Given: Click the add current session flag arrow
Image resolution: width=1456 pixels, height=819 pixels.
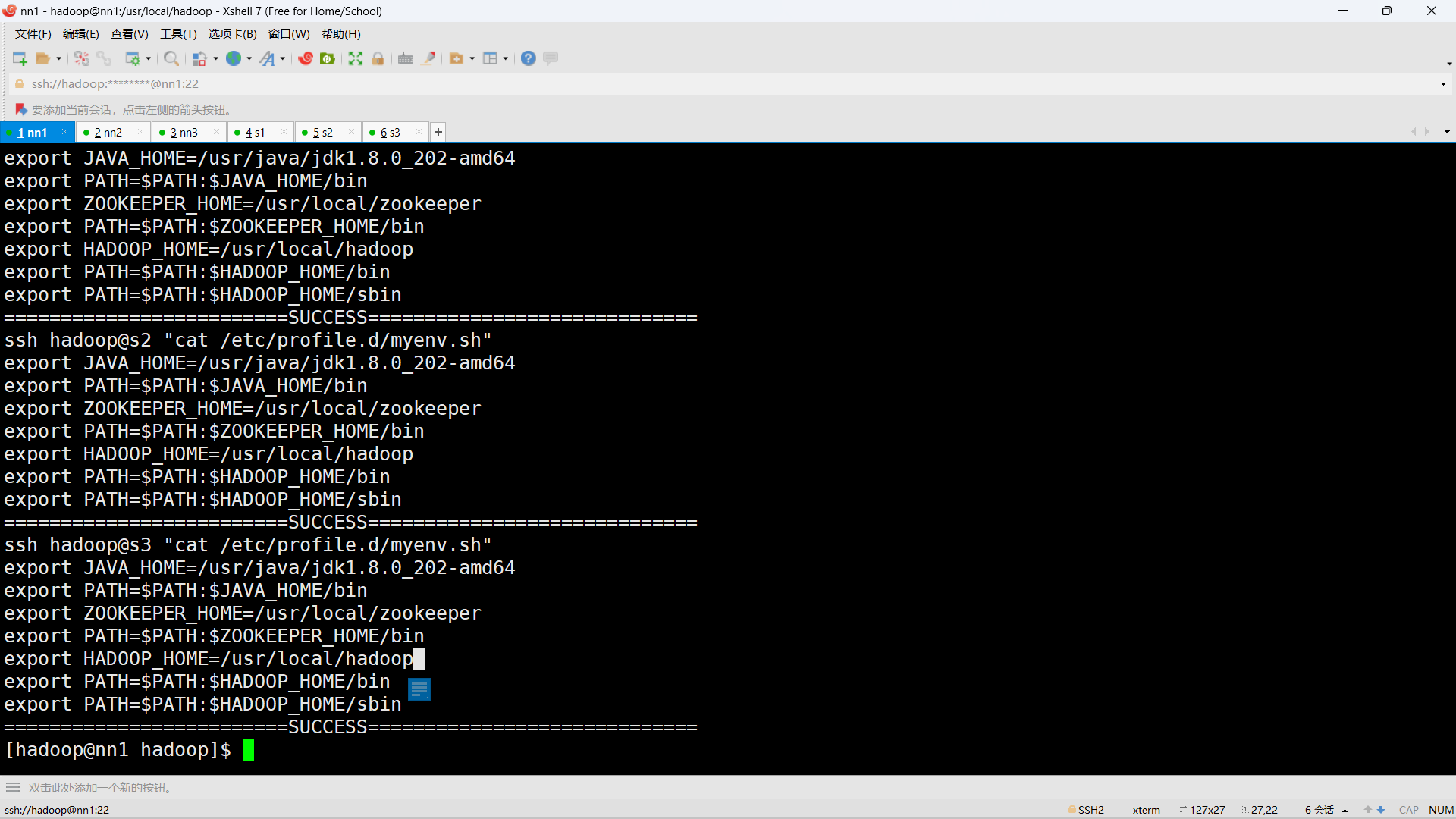Looking at the screenshot, I should [21, 109].
